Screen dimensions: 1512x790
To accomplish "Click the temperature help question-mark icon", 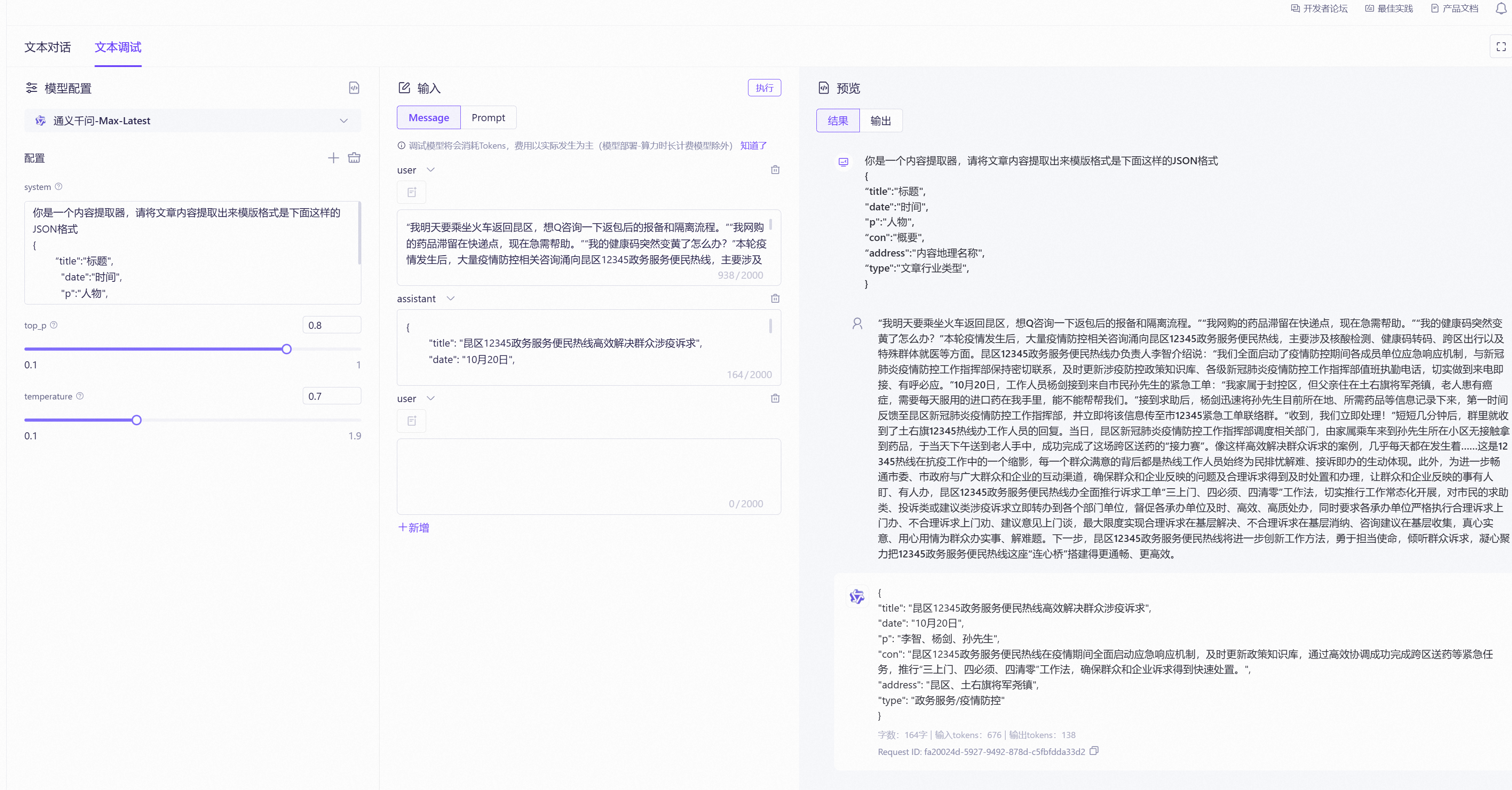I will click(x=80, y=396).
